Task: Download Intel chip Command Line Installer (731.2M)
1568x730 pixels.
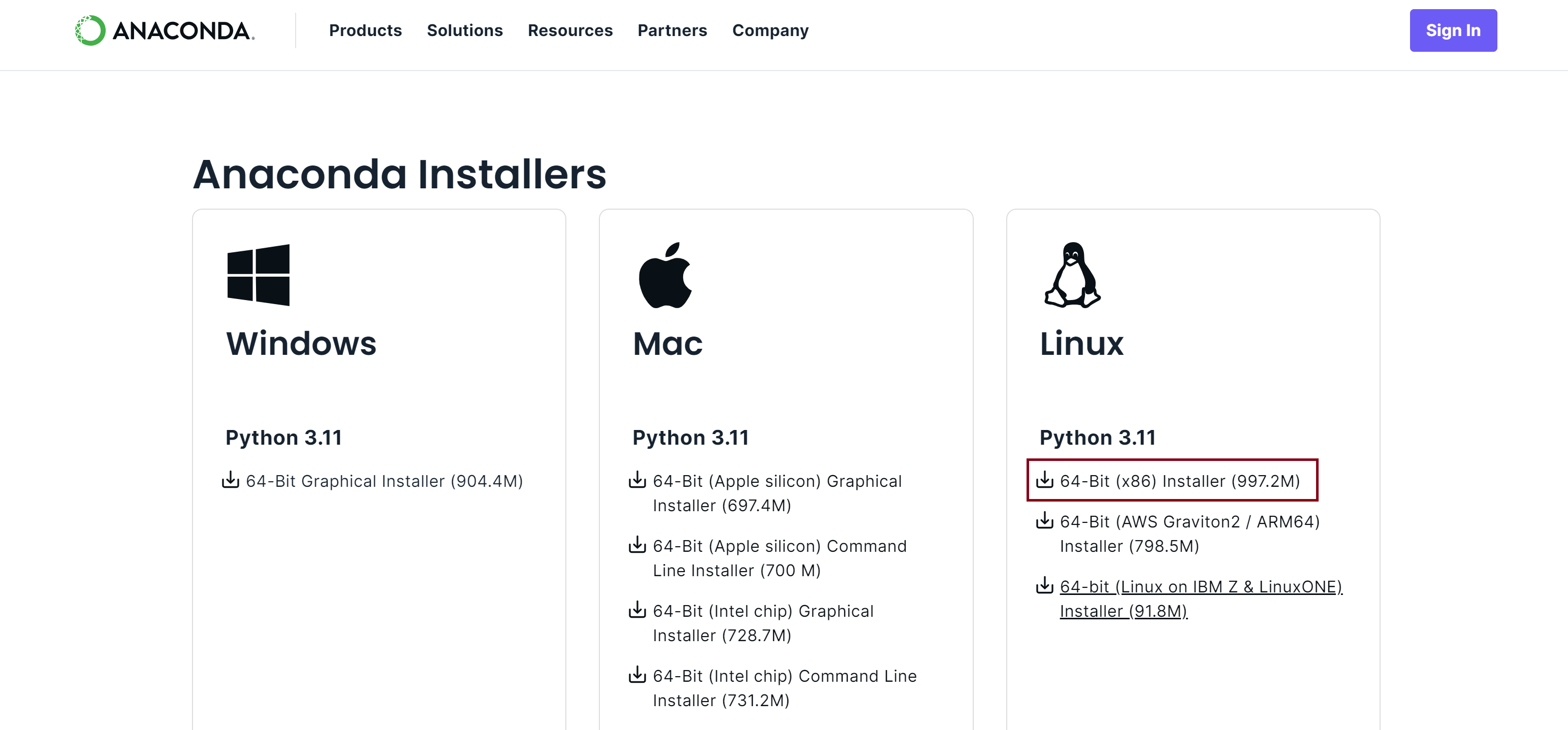Action: pyautogui.click(x=785, y=689)
